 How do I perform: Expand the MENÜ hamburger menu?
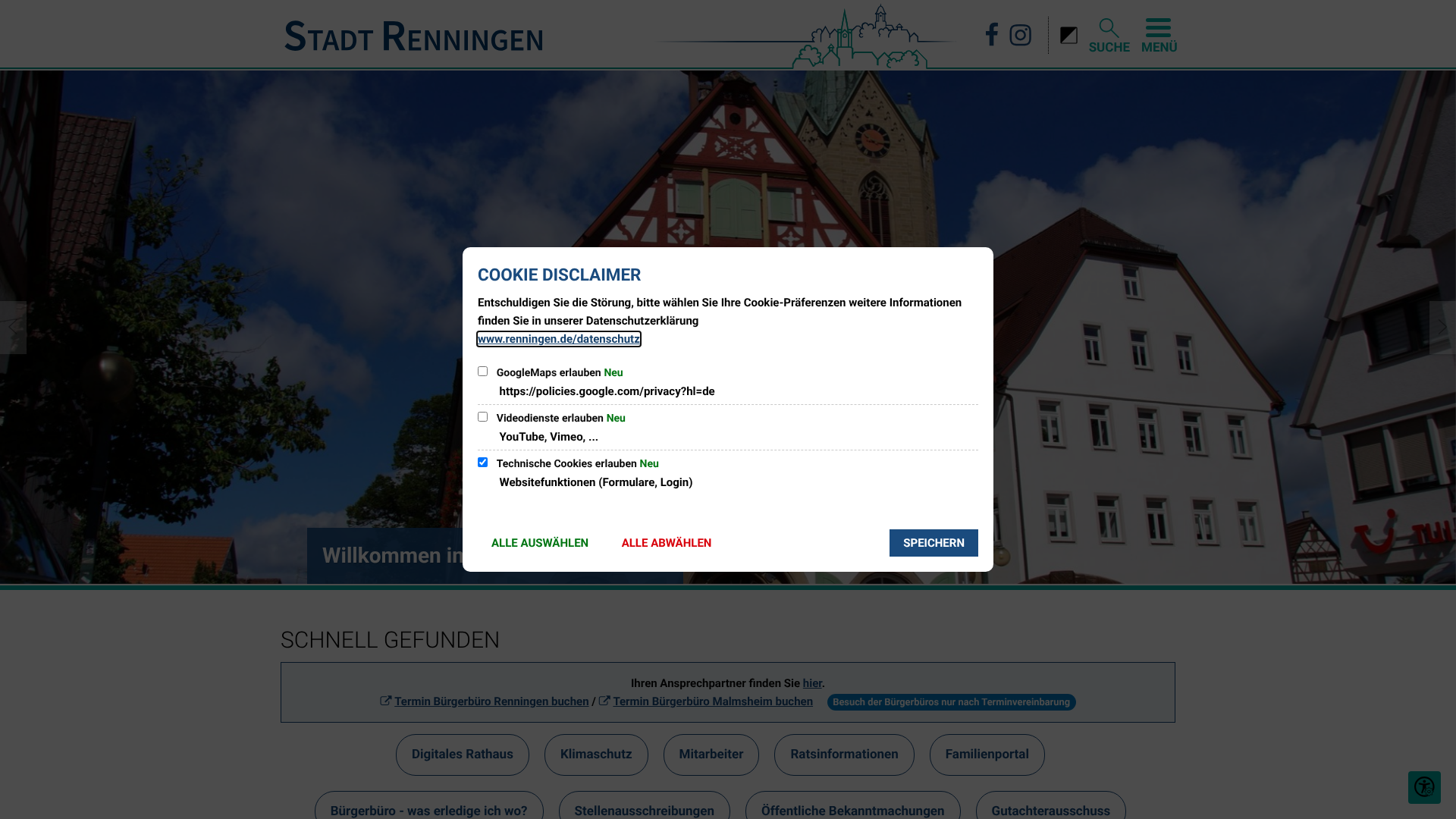[x=1159, y=36]
